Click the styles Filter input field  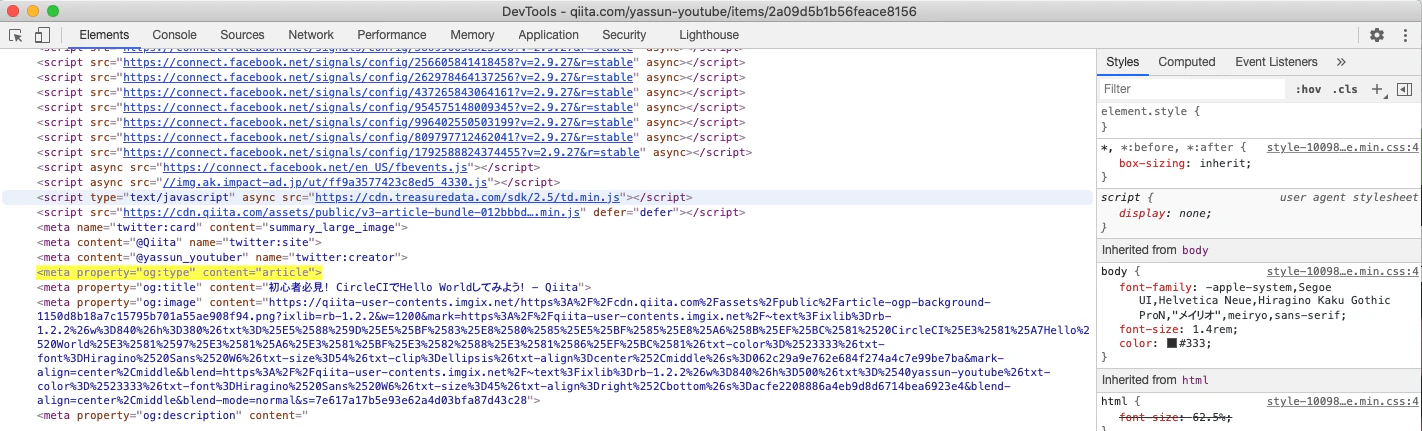pos(1190,89)
